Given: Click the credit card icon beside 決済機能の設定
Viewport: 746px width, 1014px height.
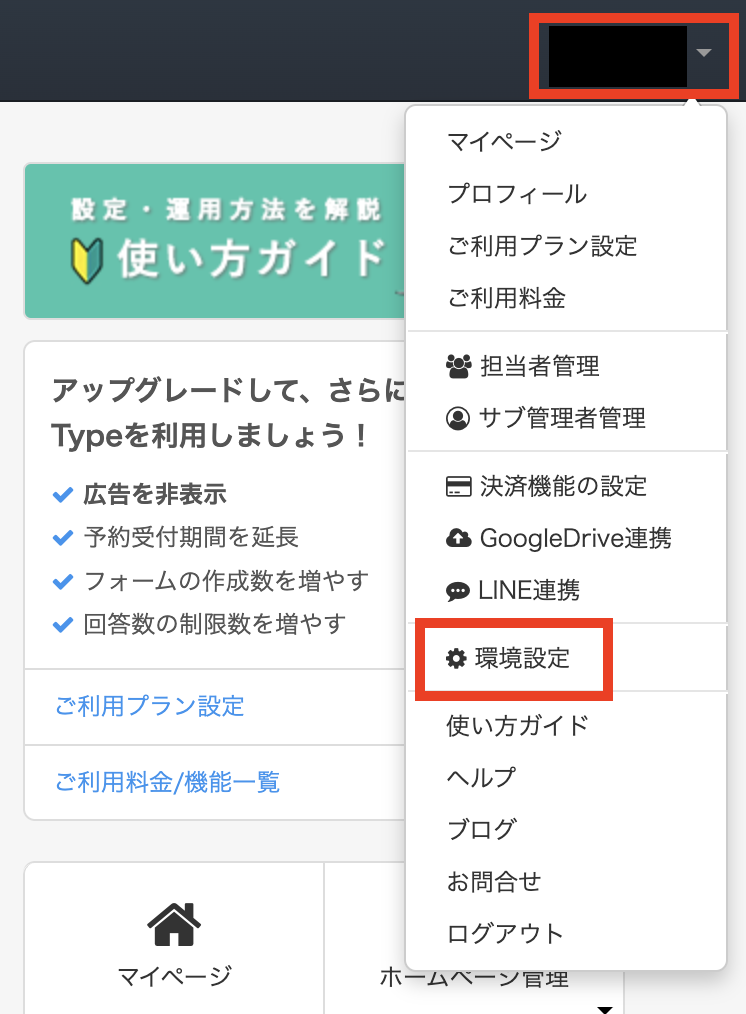Looking at the screenshot, I should coord(458,487).
